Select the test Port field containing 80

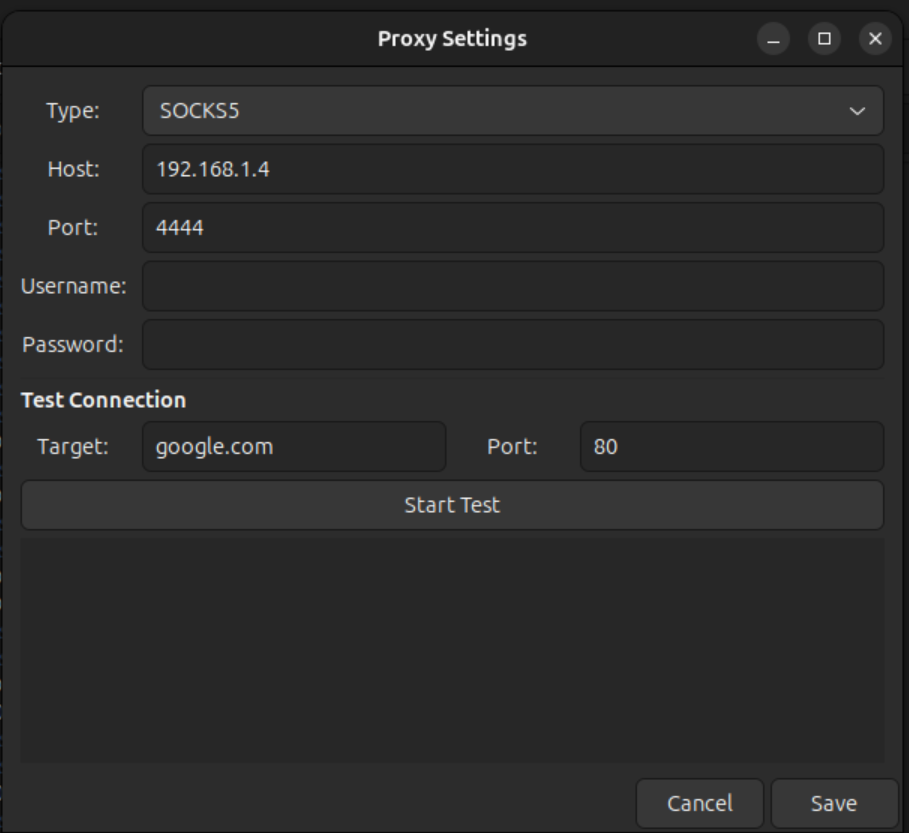click(x=731, y=447)
